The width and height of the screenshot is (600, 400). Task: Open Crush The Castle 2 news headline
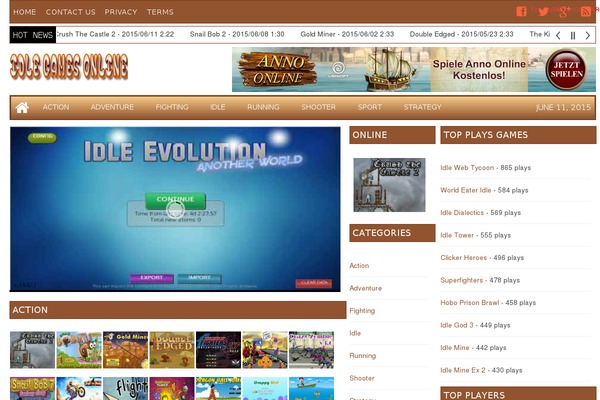click(115, 34)
